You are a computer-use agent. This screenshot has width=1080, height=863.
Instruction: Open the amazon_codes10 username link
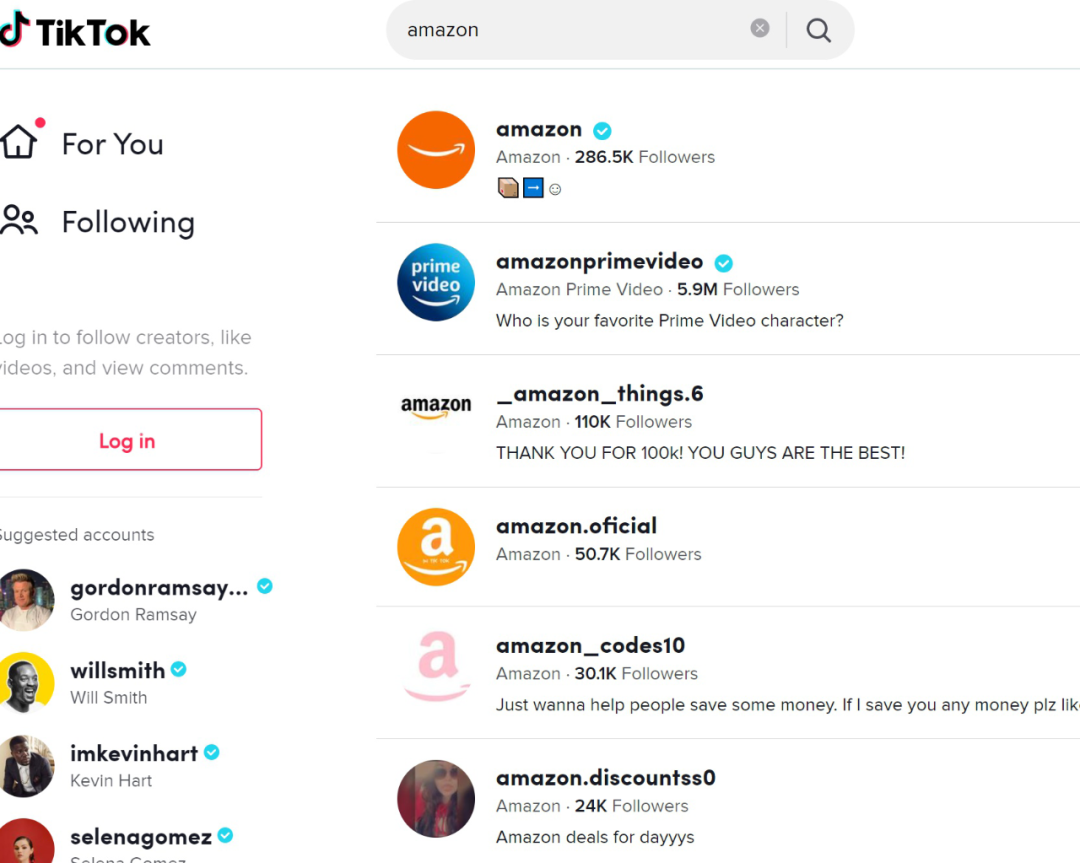[x=590, y=646]
